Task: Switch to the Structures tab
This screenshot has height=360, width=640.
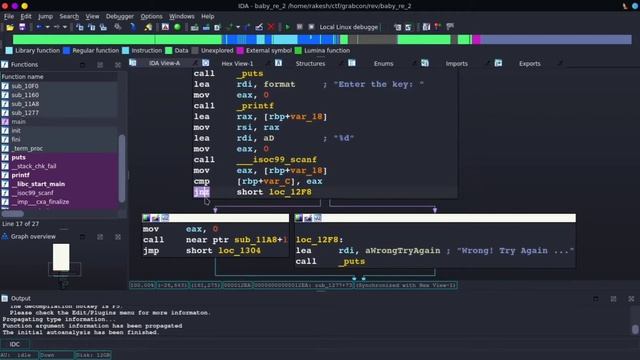Action: click(310, 63)
